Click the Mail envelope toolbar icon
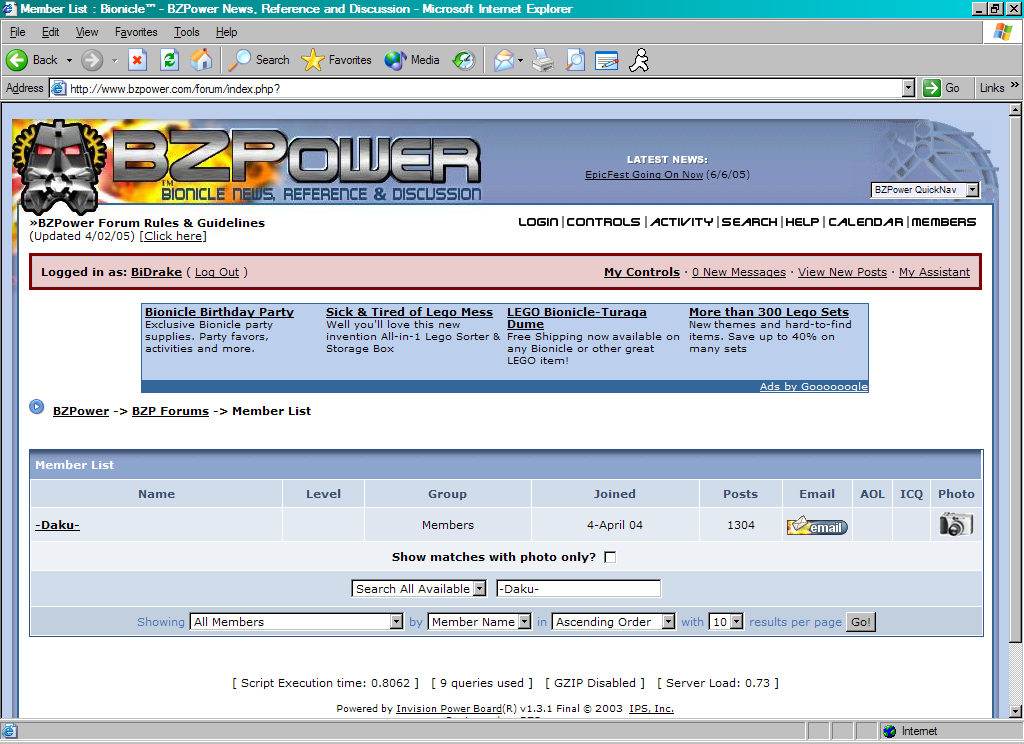 point(504,60)
